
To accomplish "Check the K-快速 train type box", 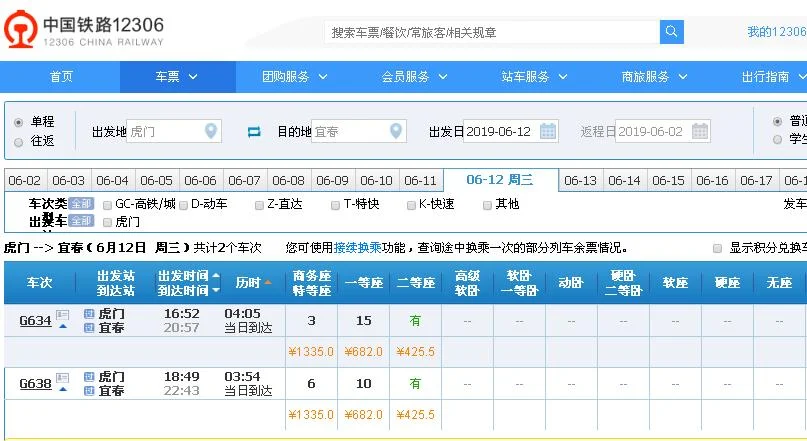I will coord(411,205).
